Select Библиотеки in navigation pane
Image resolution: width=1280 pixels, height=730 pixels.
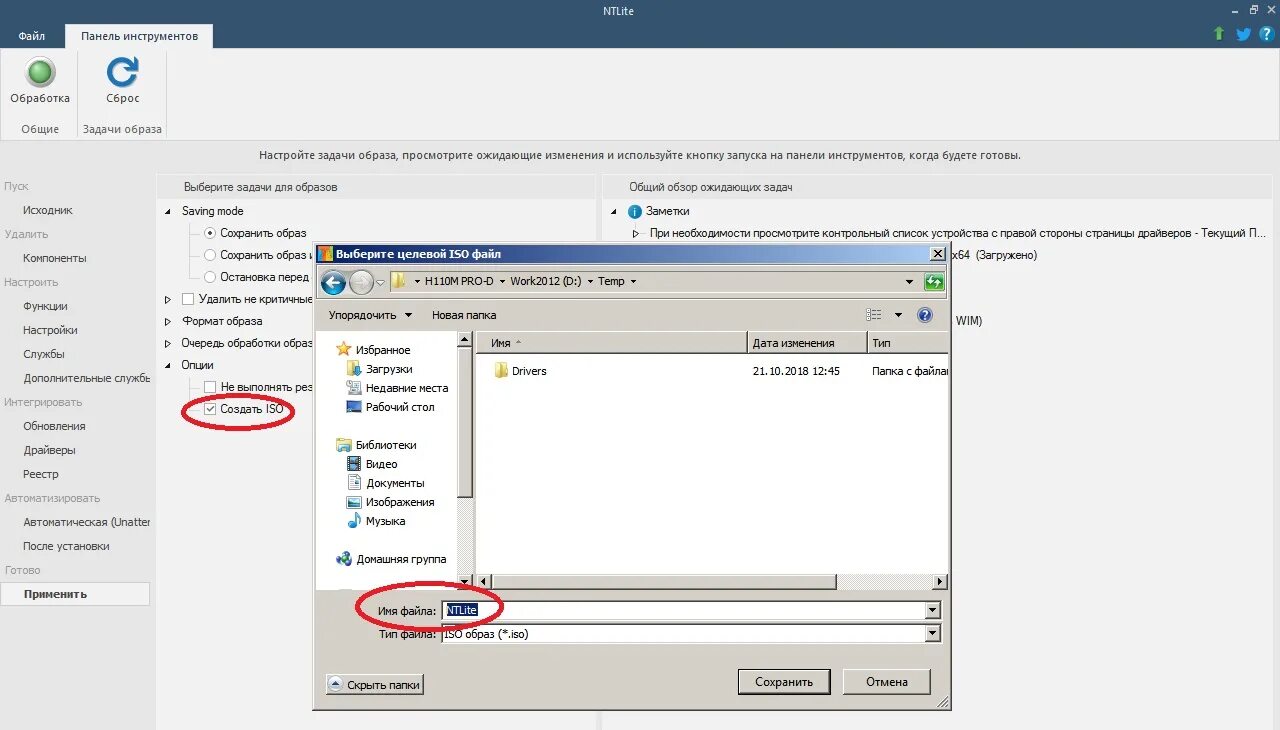click(385, 445)
